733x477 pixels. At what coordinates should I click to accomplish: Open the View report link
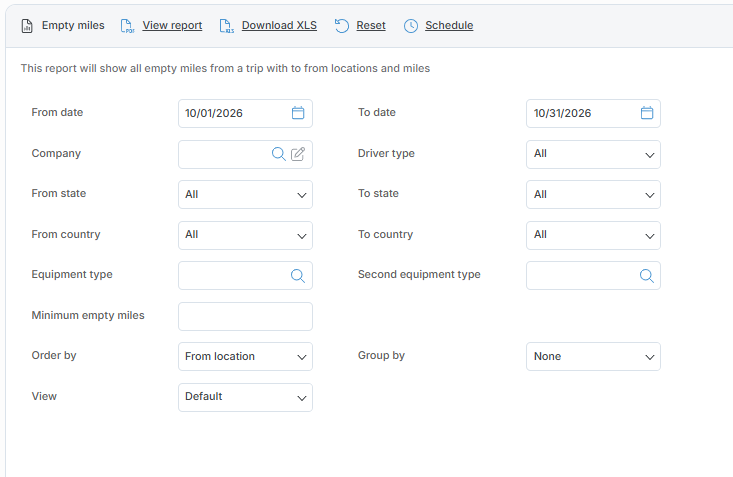coord(172,25)
